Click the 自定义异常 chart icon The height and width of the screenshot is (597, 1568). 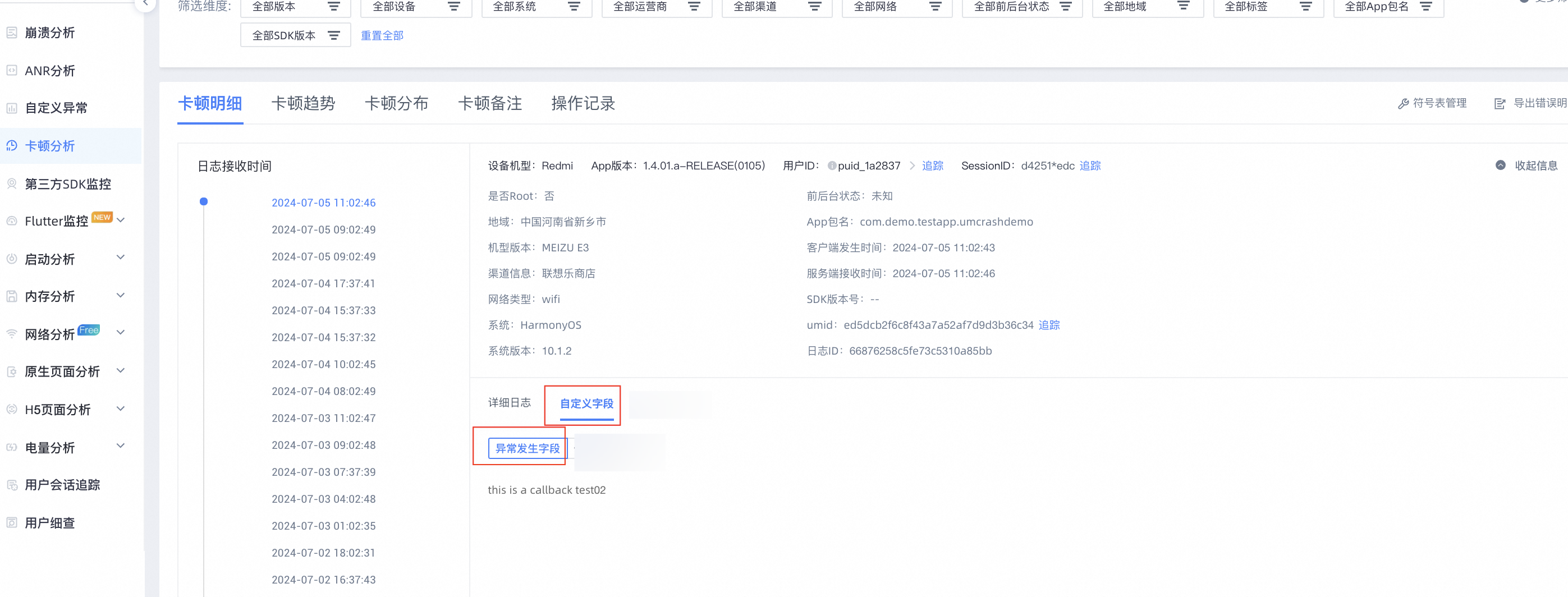tap(12, 108)
